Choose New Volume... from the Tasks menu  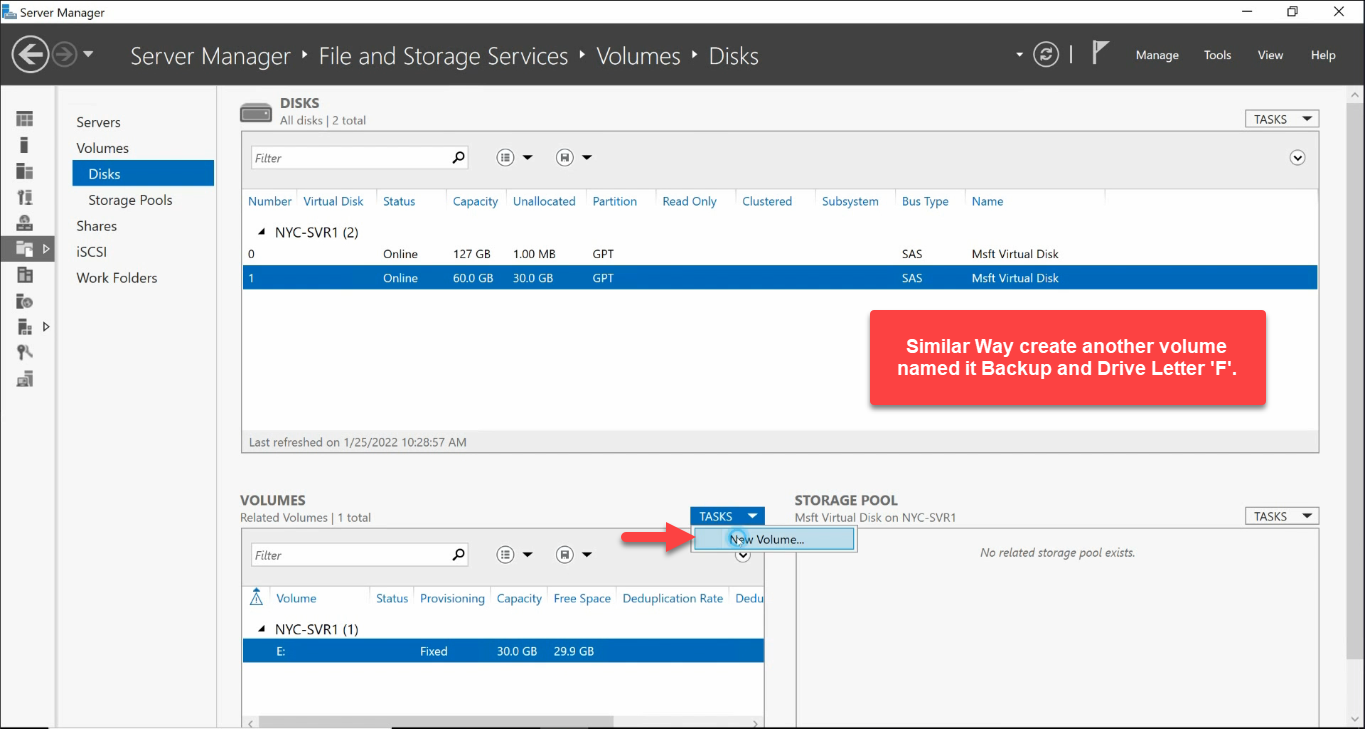point(775,539)
